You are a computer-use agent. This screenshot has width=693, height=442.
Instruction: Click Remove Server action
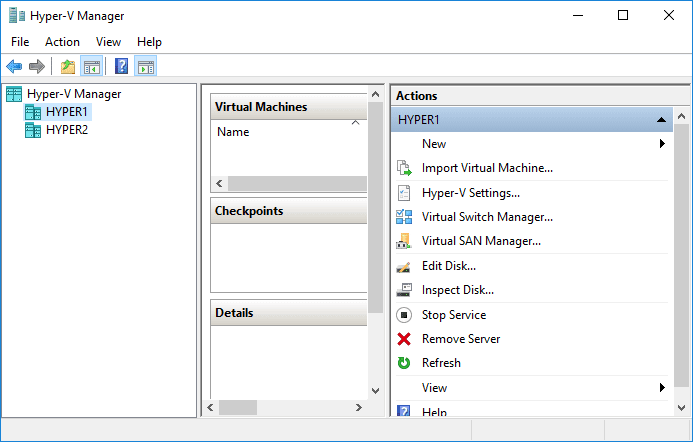pyautogui.click(x=461, y=339)
